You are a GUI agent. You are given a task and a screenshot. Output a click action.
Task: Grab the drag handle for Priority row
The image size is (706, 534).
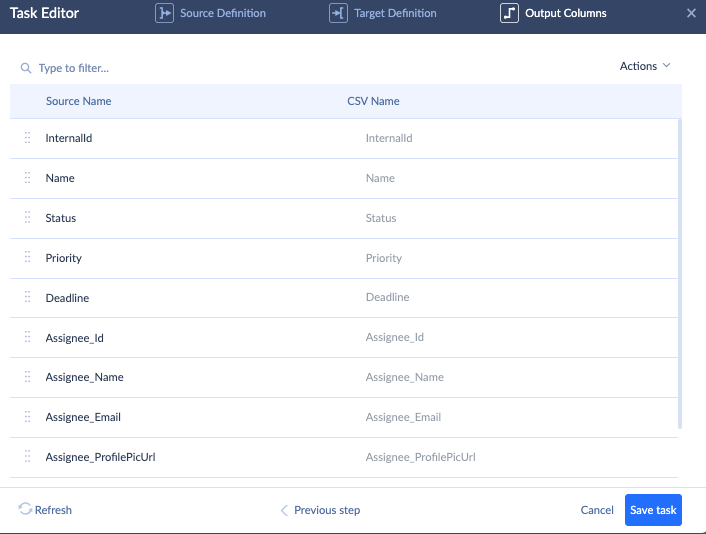[x=27, y=257]
